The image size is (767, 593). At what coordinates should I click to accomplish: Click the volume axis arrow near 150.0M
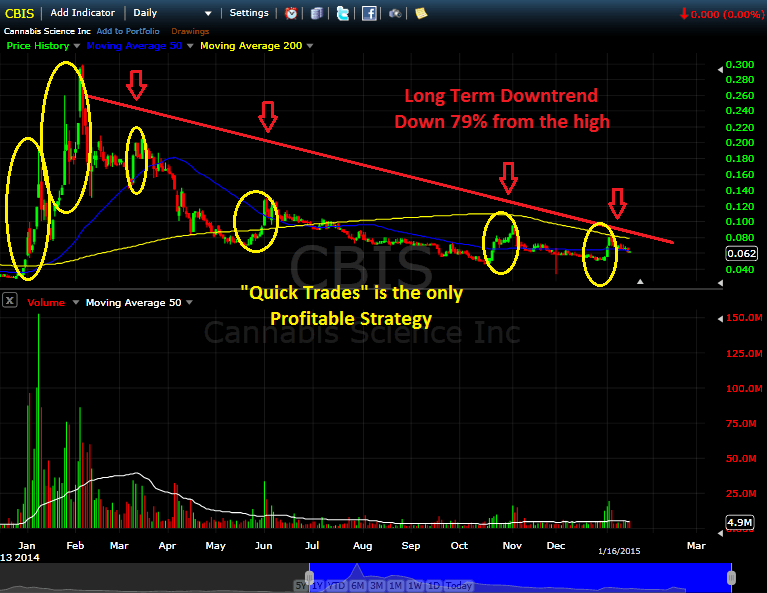tap(720, 319)
